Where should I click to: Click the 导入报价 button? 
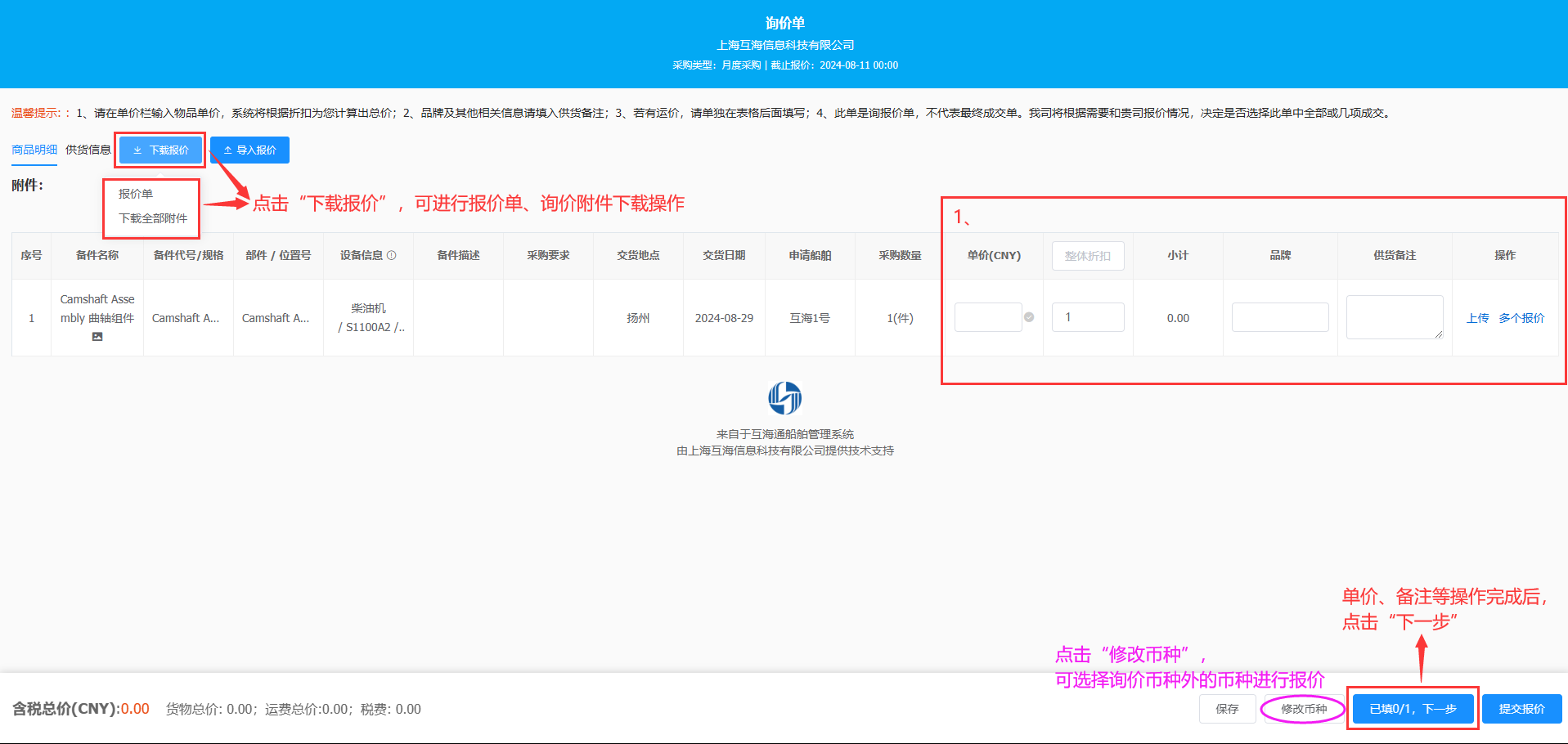click(249, 150)
